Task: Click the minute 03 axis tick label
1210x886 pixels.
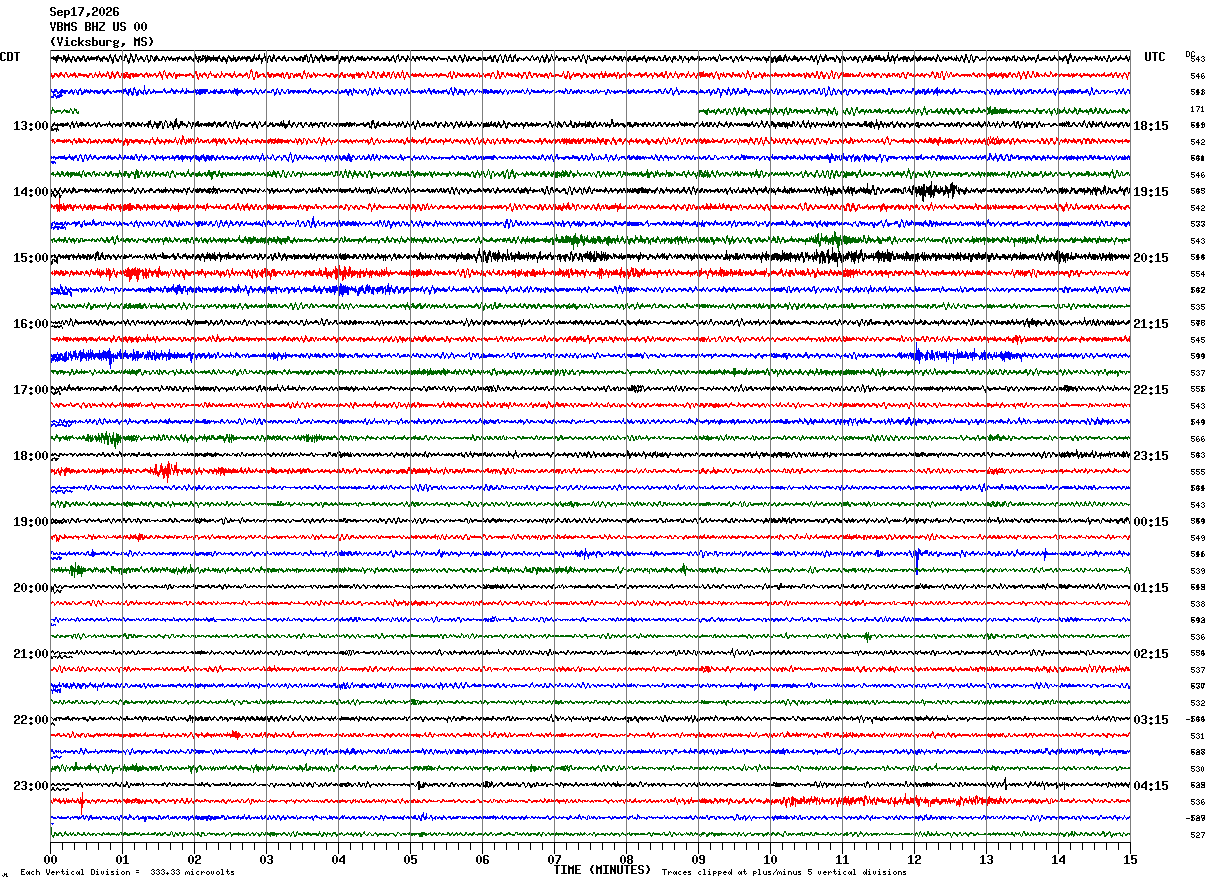Action: [266, 859]
